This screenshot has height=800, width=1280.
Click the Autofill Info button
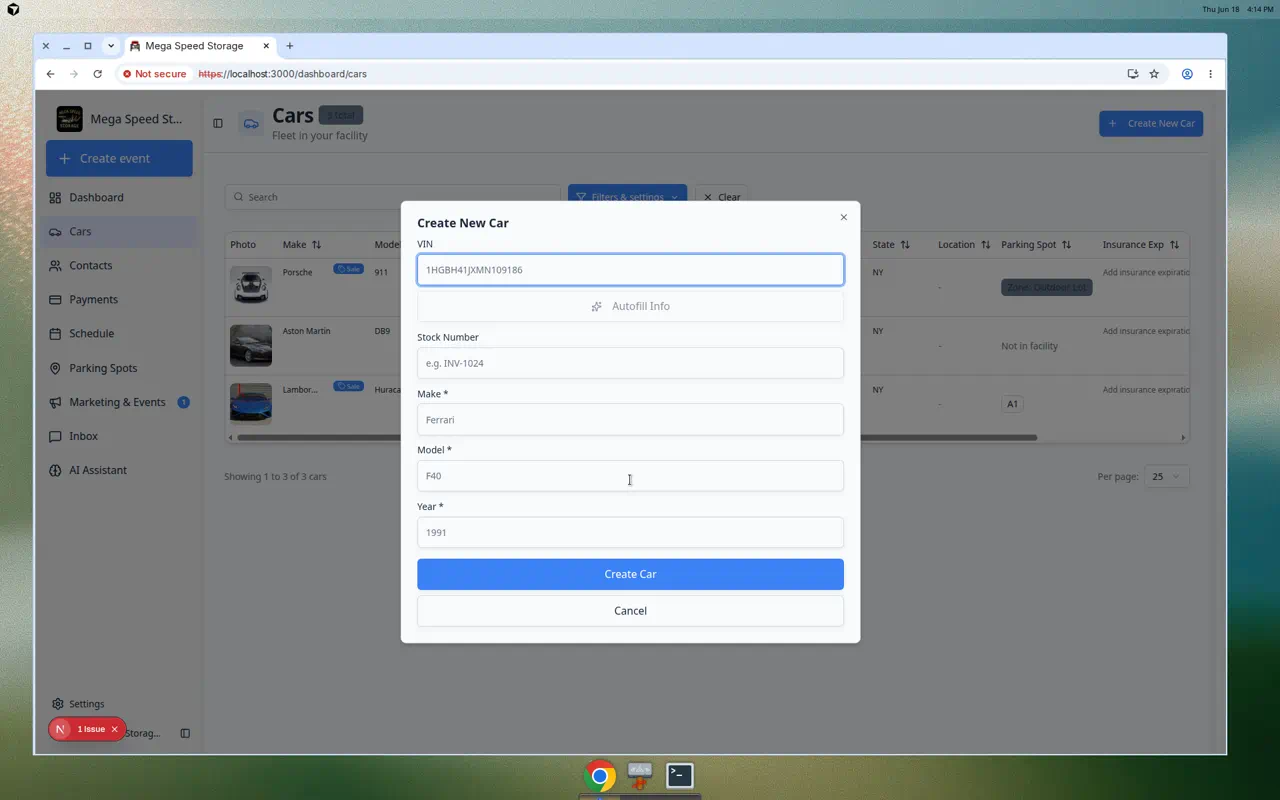pos(630,306)
